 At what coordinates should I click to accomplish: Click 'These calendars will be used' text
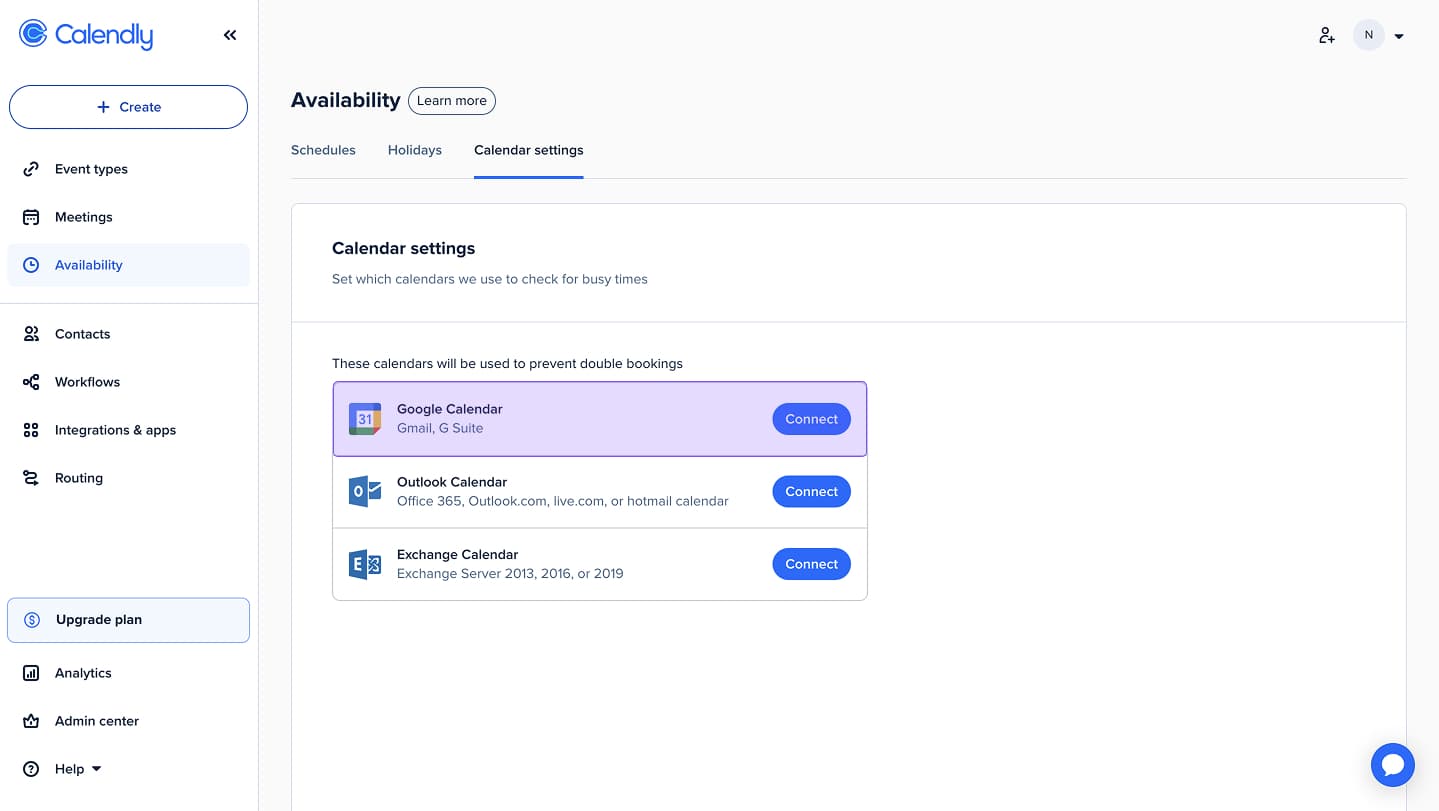[508, 364]
